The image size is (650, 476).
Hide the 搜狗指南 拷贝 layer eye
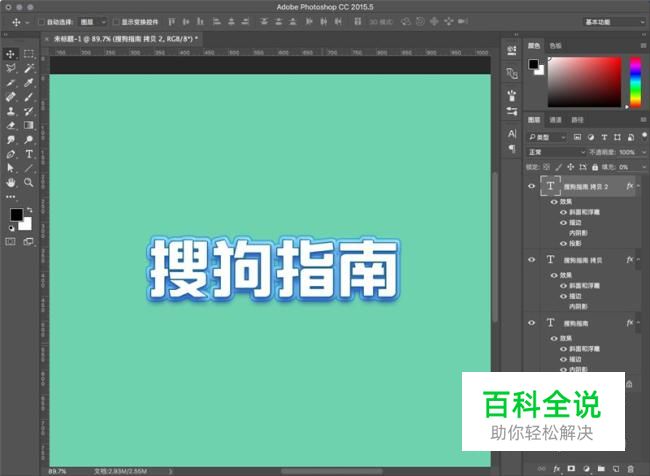(x=531, y=260)
